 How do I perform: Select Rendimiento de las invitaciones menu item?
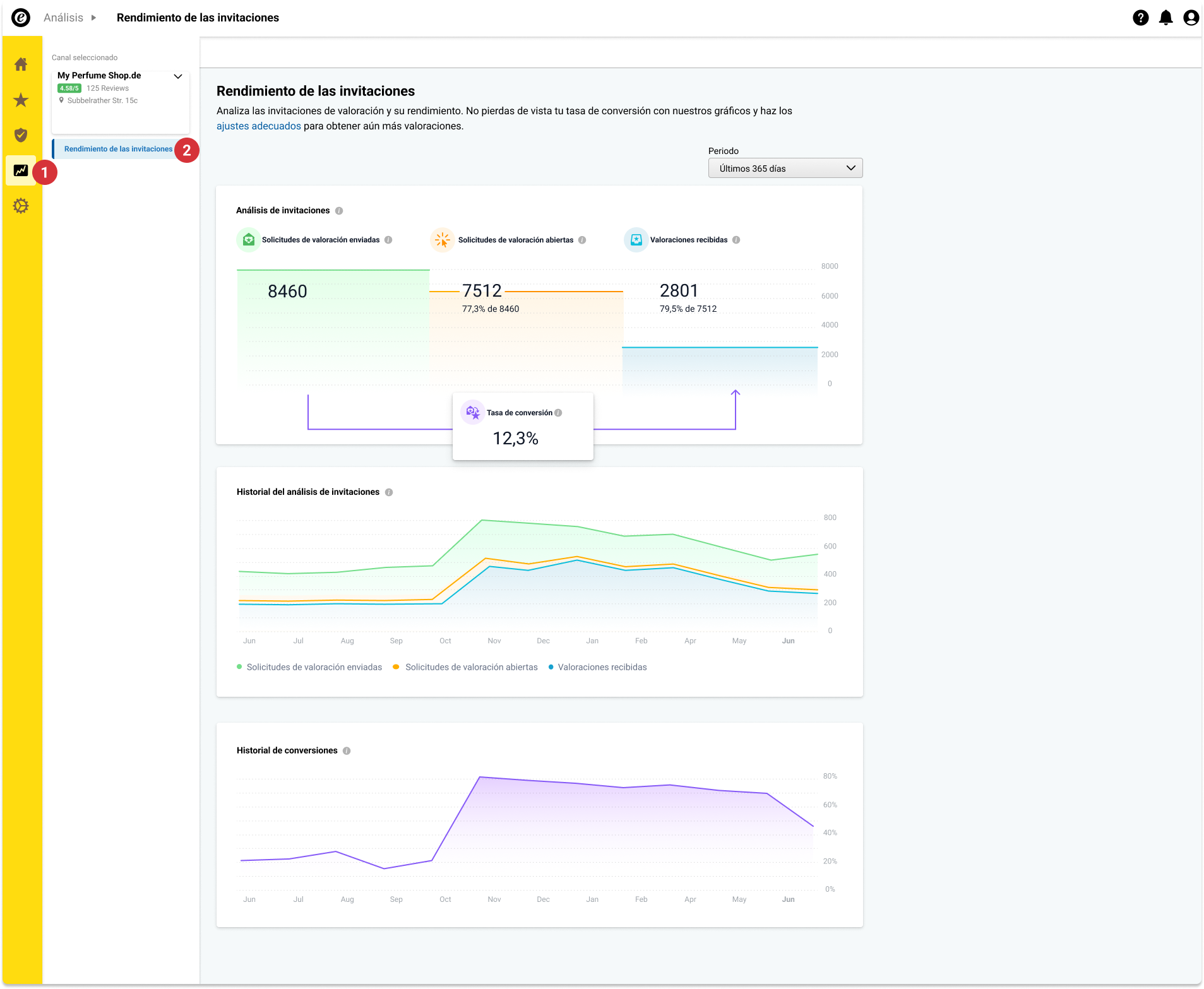(118, 149)
